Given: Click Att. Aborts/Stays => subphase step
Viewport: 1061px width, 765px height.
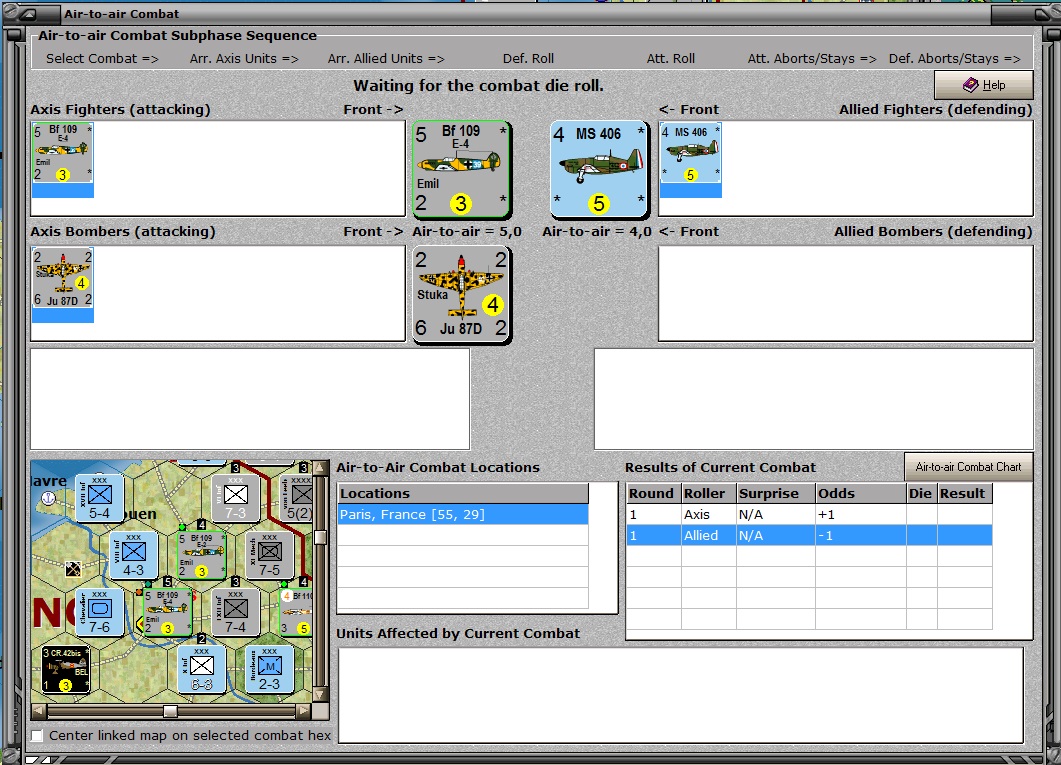Looking at the screenshot, I should click(812, 58).
